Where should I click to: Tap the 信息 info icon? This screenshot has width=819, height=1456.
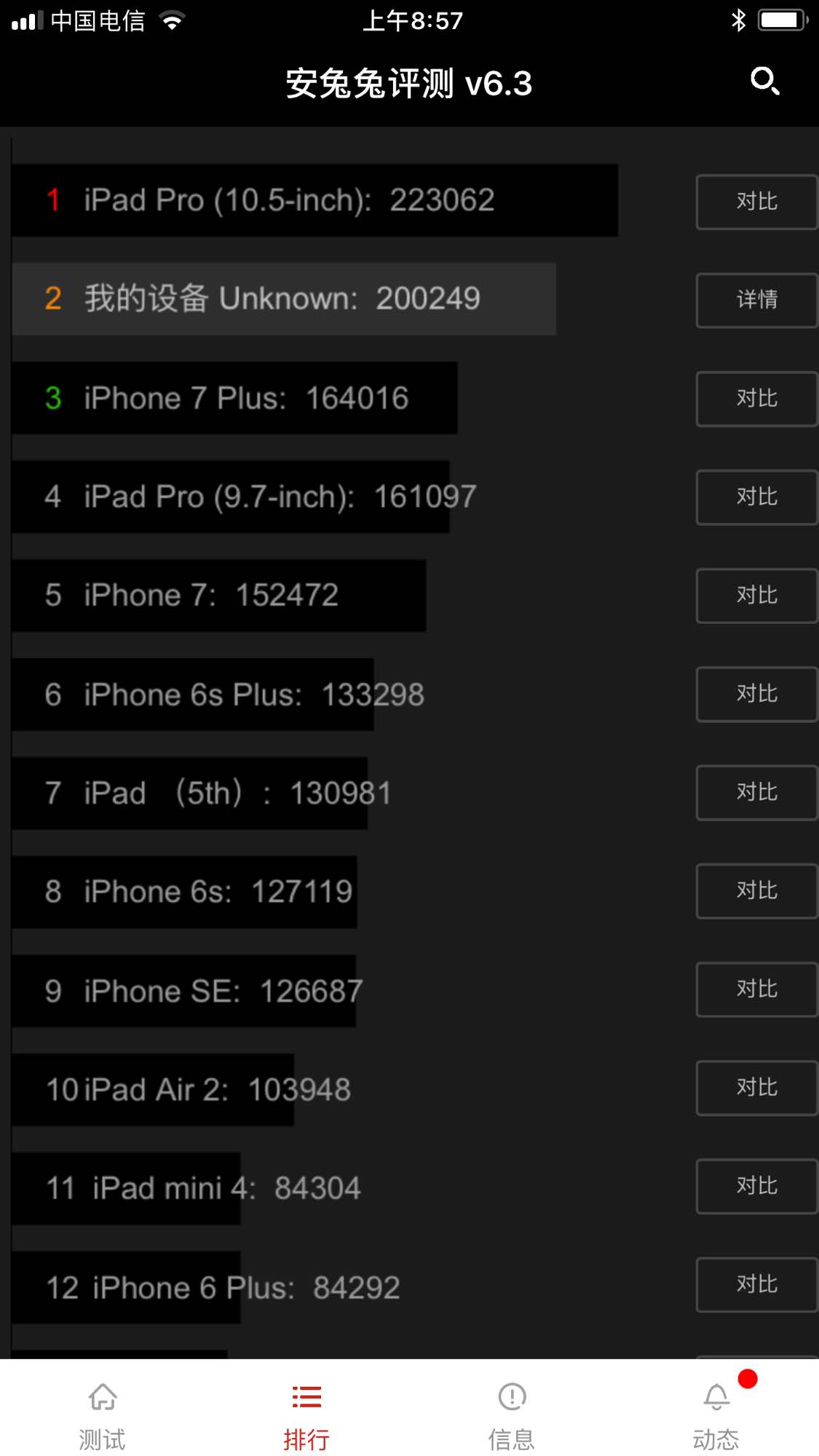tap(512, 1396)
